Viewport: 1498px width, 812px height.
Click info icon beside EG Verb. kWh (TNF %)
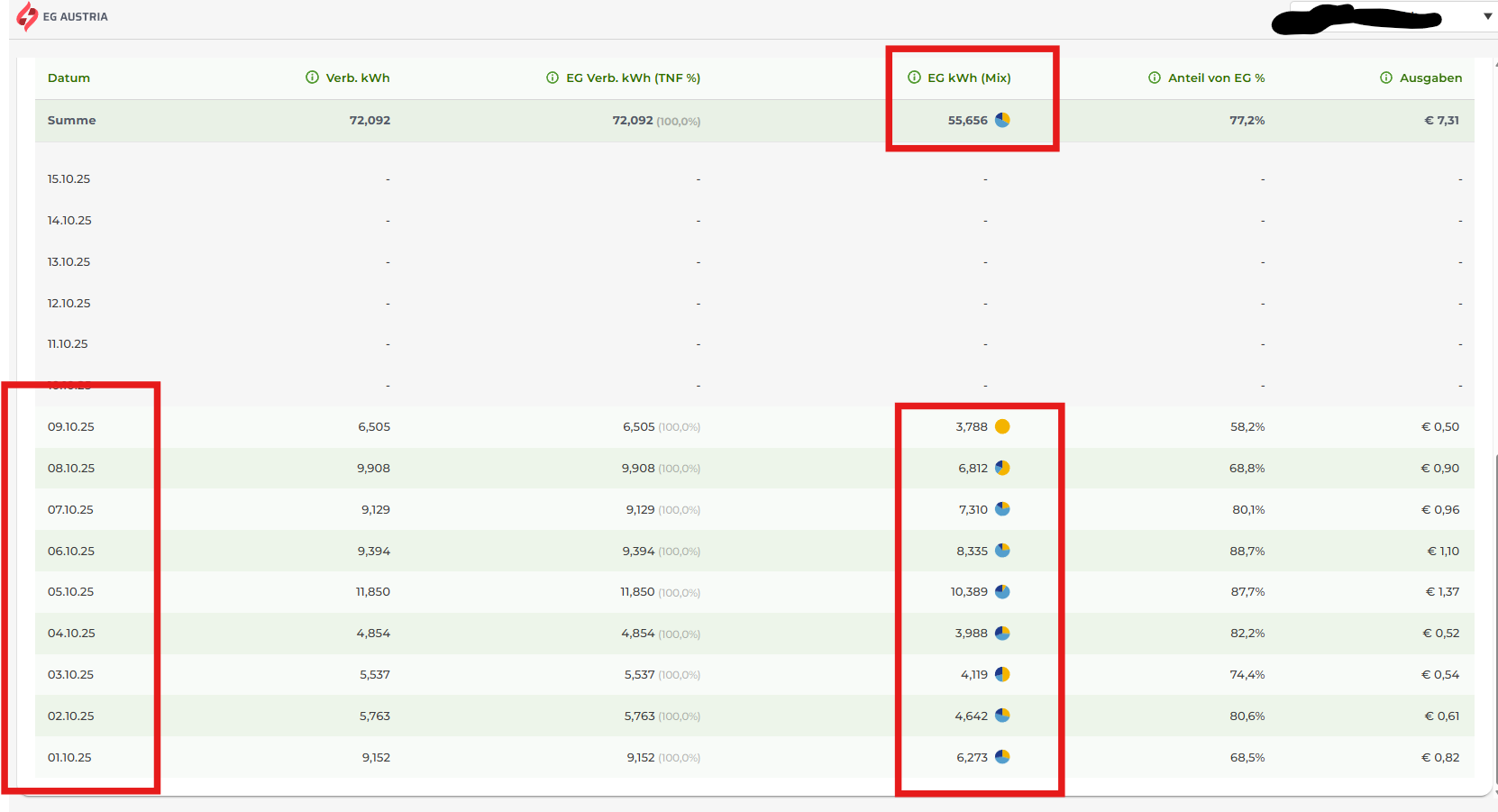click(553, 78)
